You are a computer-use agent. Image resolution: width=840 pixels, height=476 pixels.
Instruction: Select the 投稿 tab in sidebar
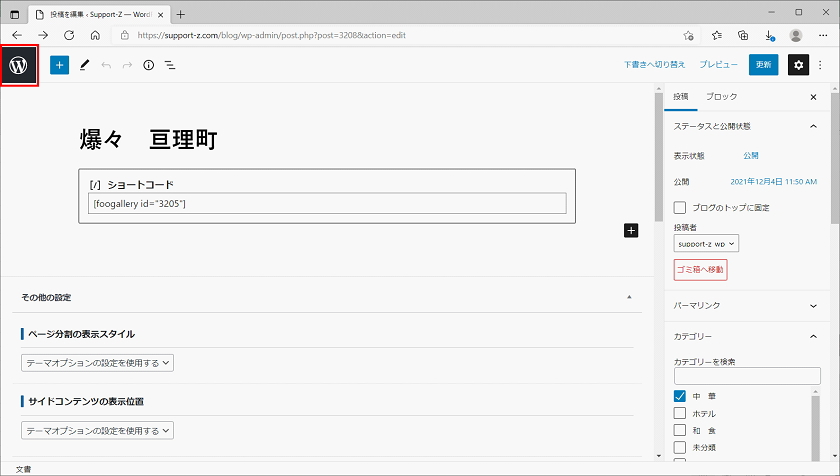click(681, 97)
